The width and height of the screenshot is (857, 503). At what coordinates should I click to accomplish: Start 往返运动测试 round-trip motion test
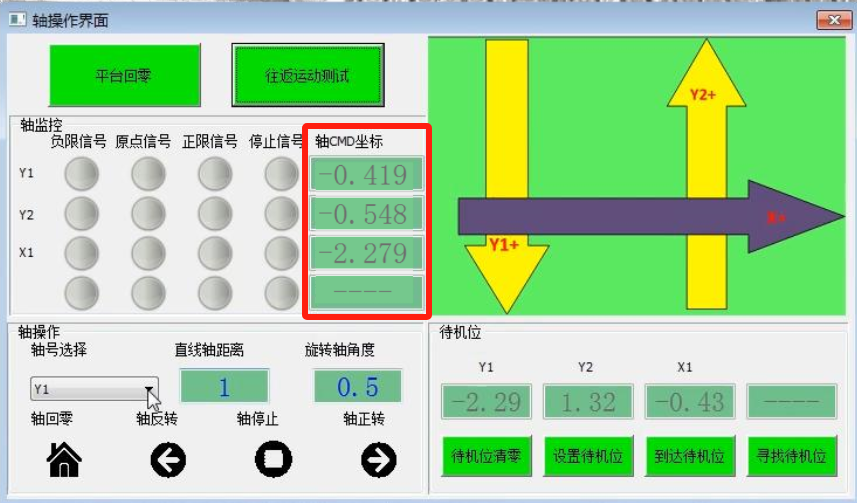tap(308, 75)
